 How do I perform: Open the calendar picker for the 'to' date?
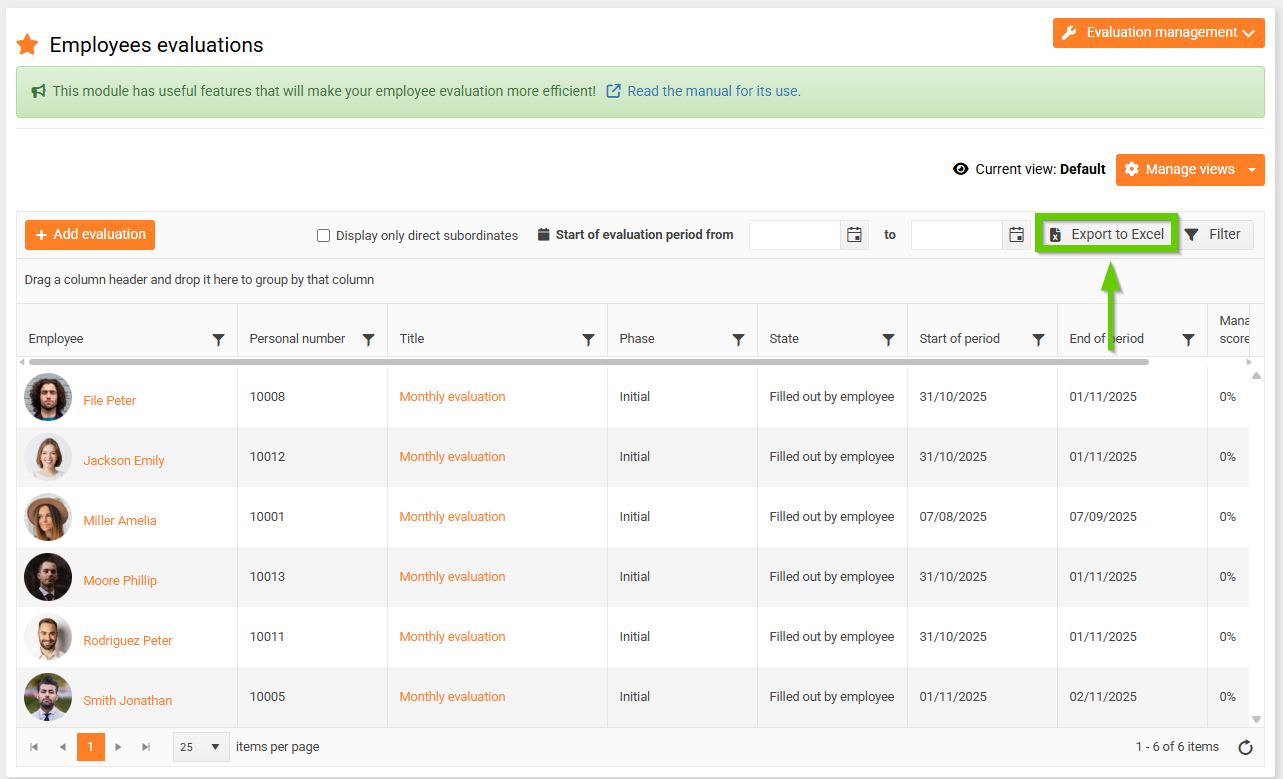tap(1016, 235)
